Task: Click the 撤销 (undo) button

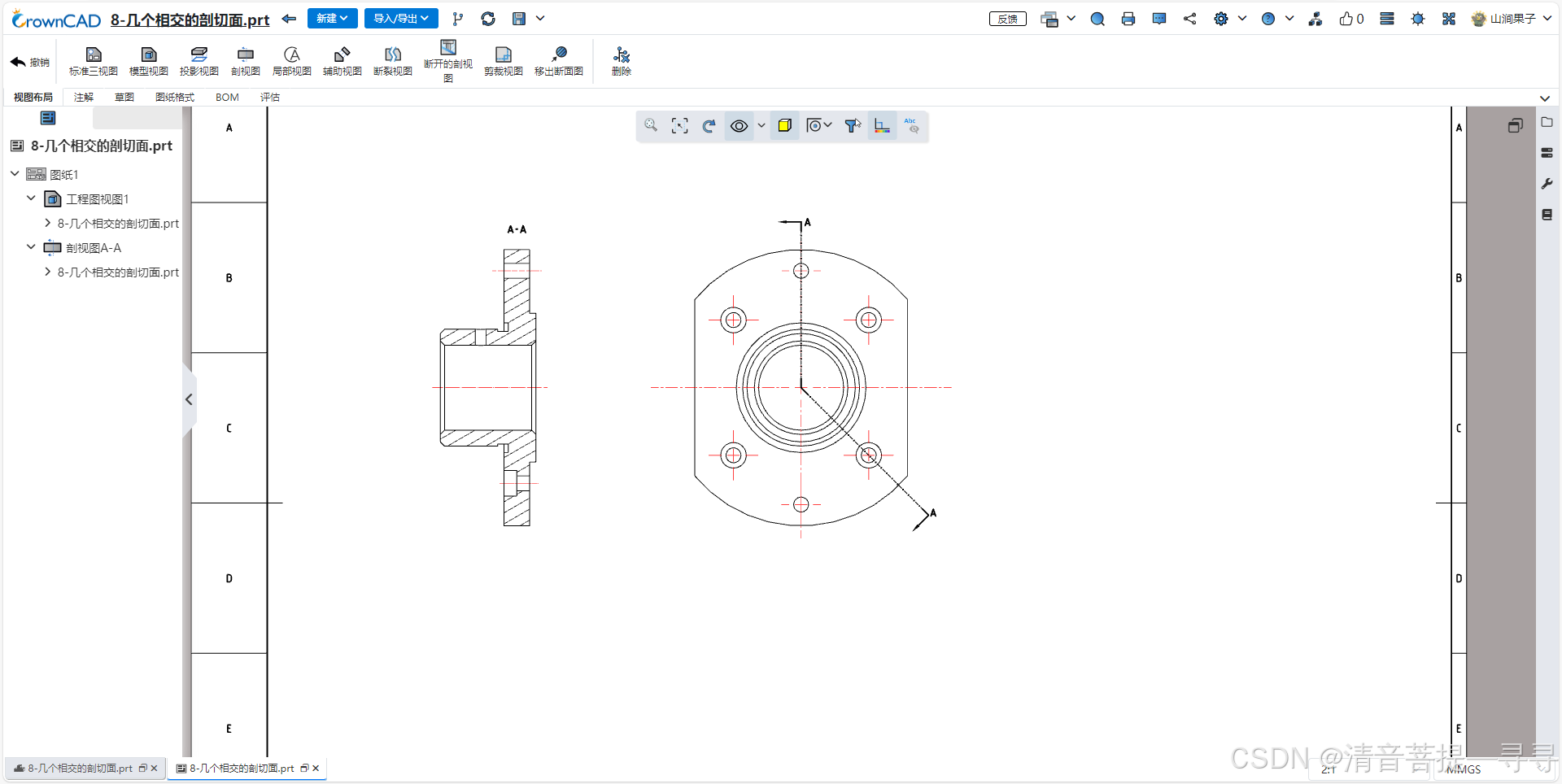Action: click(30, 62)
